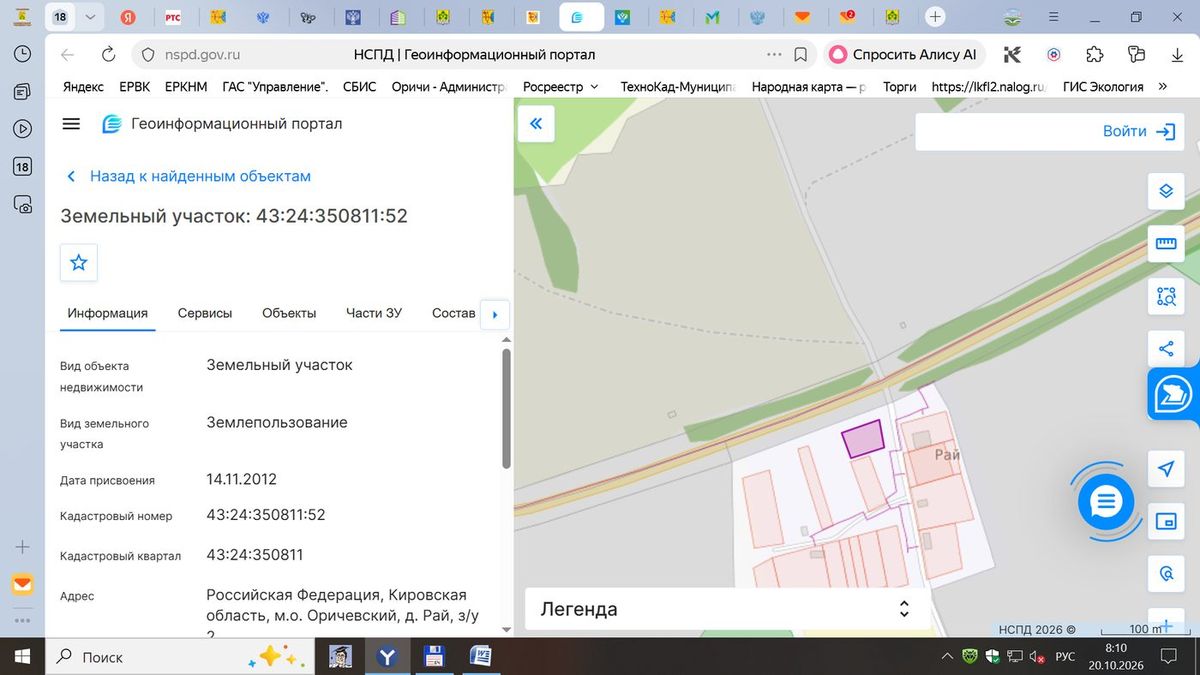1200x675 pixels.
Task: Open the browser extensions puzzle icon
Action: [x=1095, y=55]
